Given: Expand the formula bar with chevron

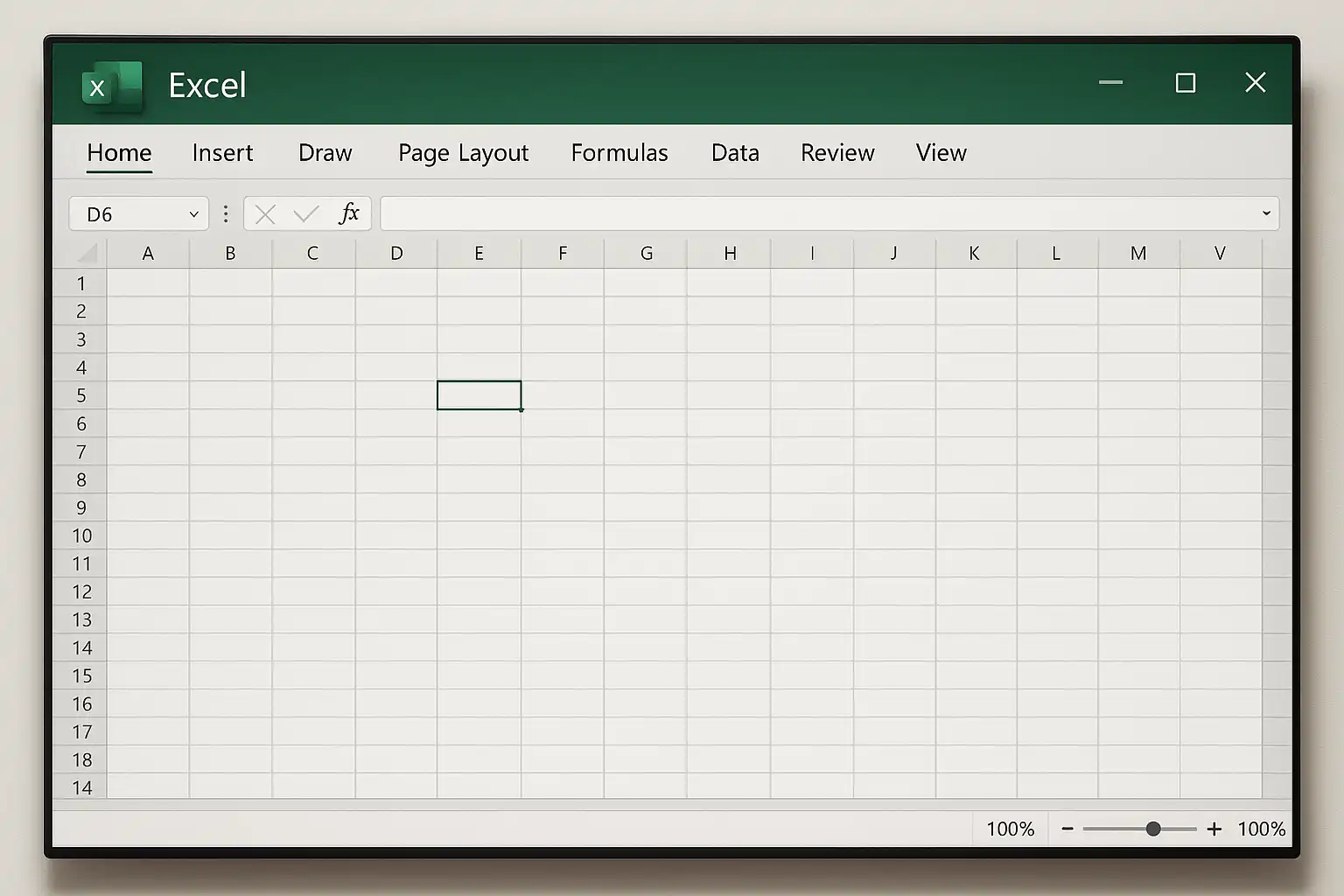Looking at the screenshot, I should click(1265, 213).
